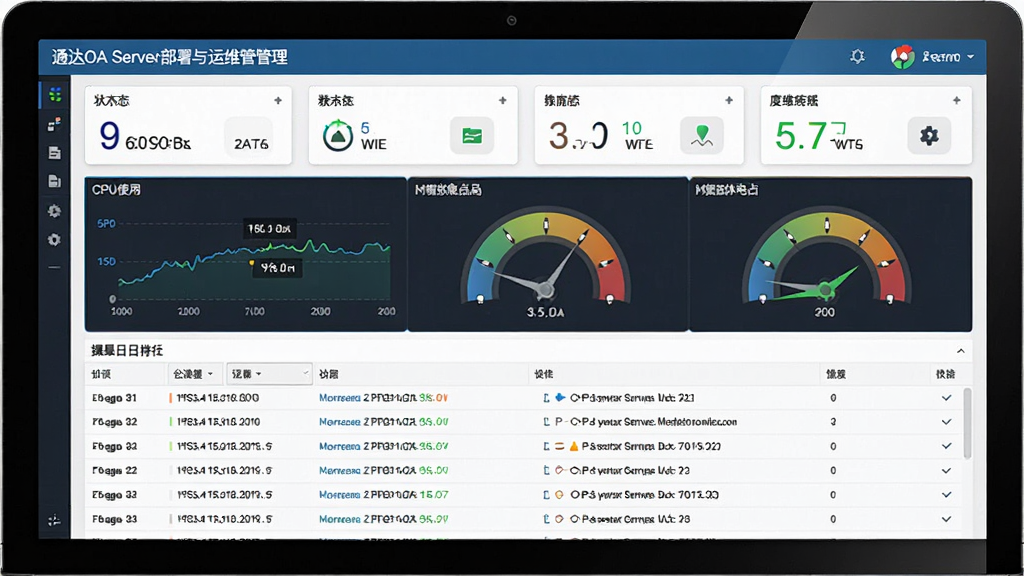Collapse the ranking table panel with top chevron

pos(961,351)
